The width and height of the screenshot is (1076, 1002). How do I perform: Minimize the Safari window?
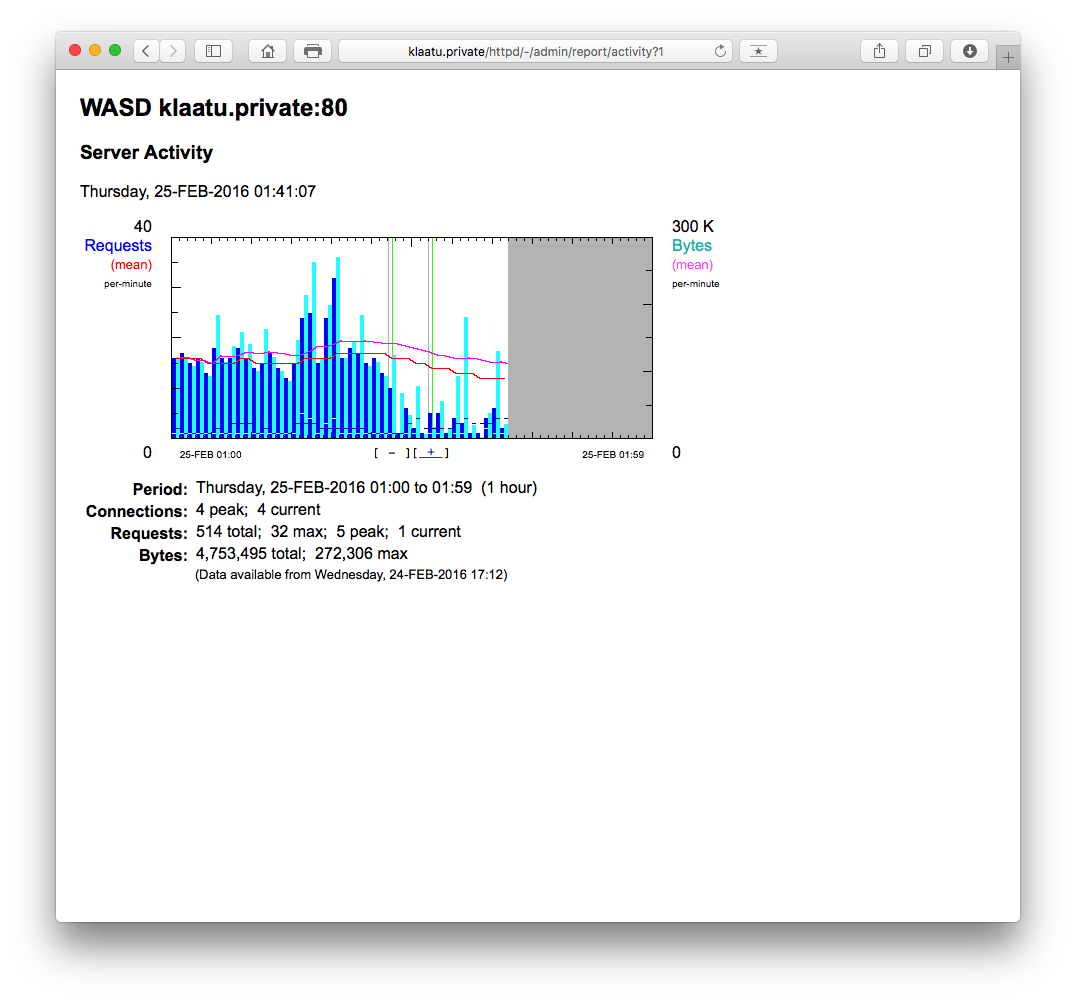(x=95, y=50)
